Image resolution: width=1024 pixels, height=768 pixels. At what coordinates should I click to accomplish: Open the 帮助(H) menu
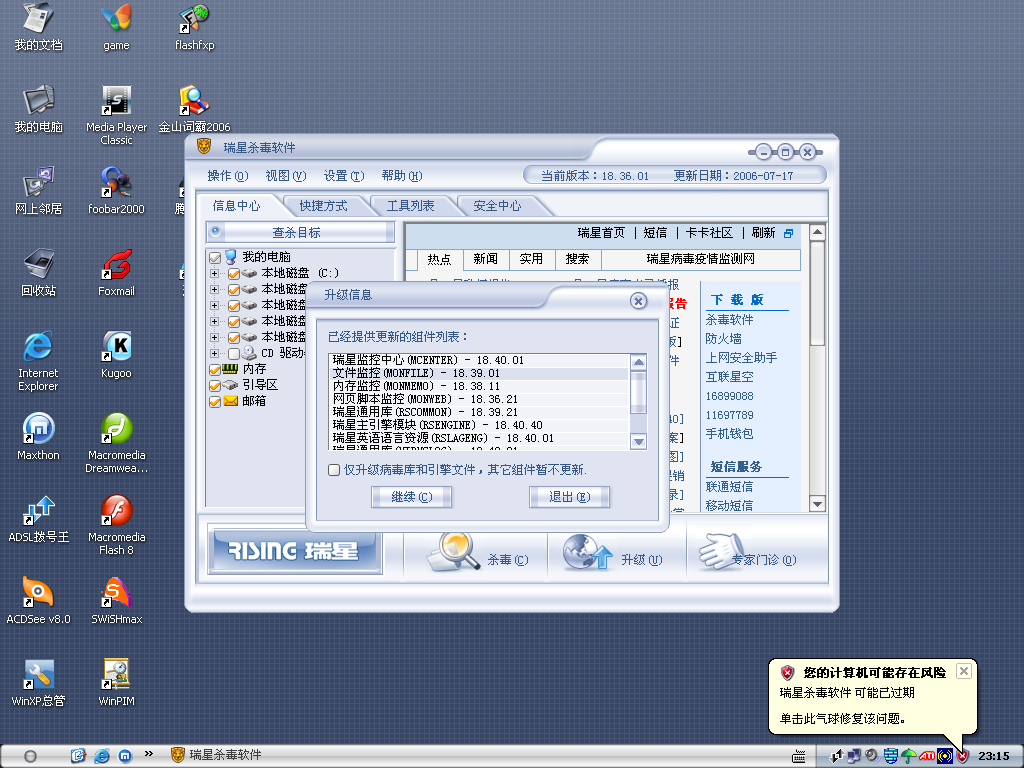402,176
